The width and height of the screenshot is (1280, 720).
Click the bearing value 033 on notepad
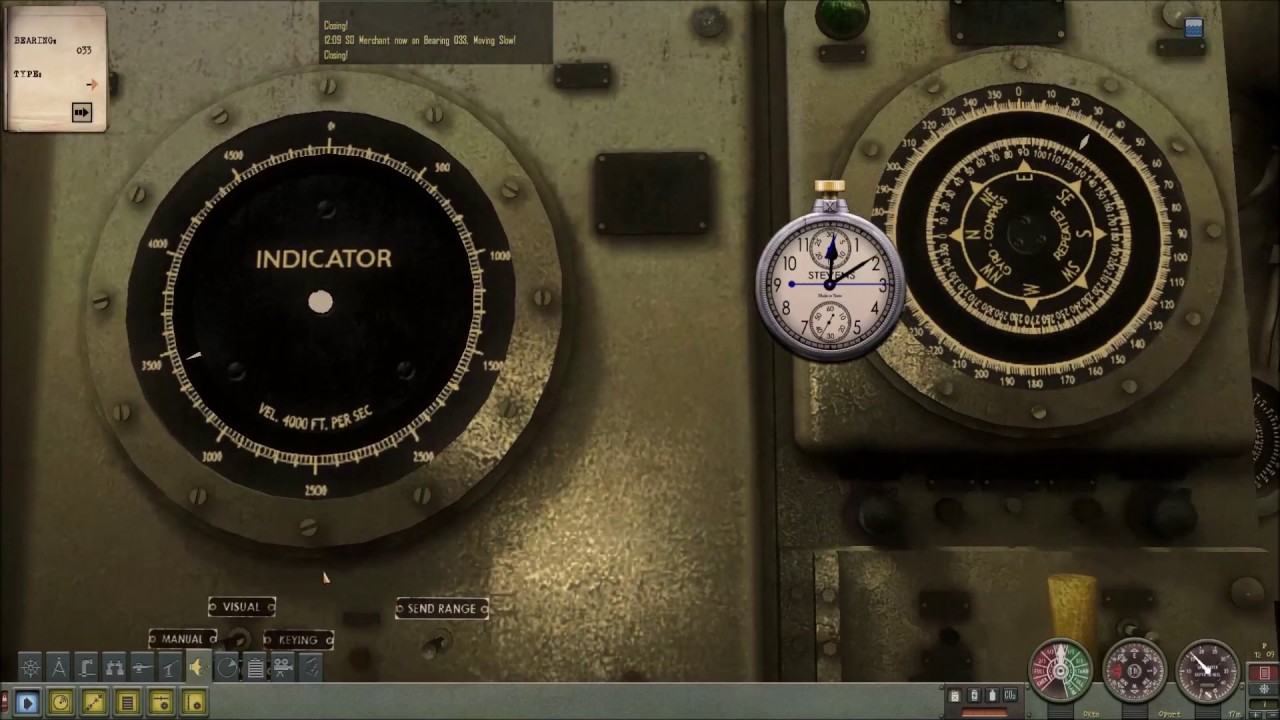click(84, 50)
